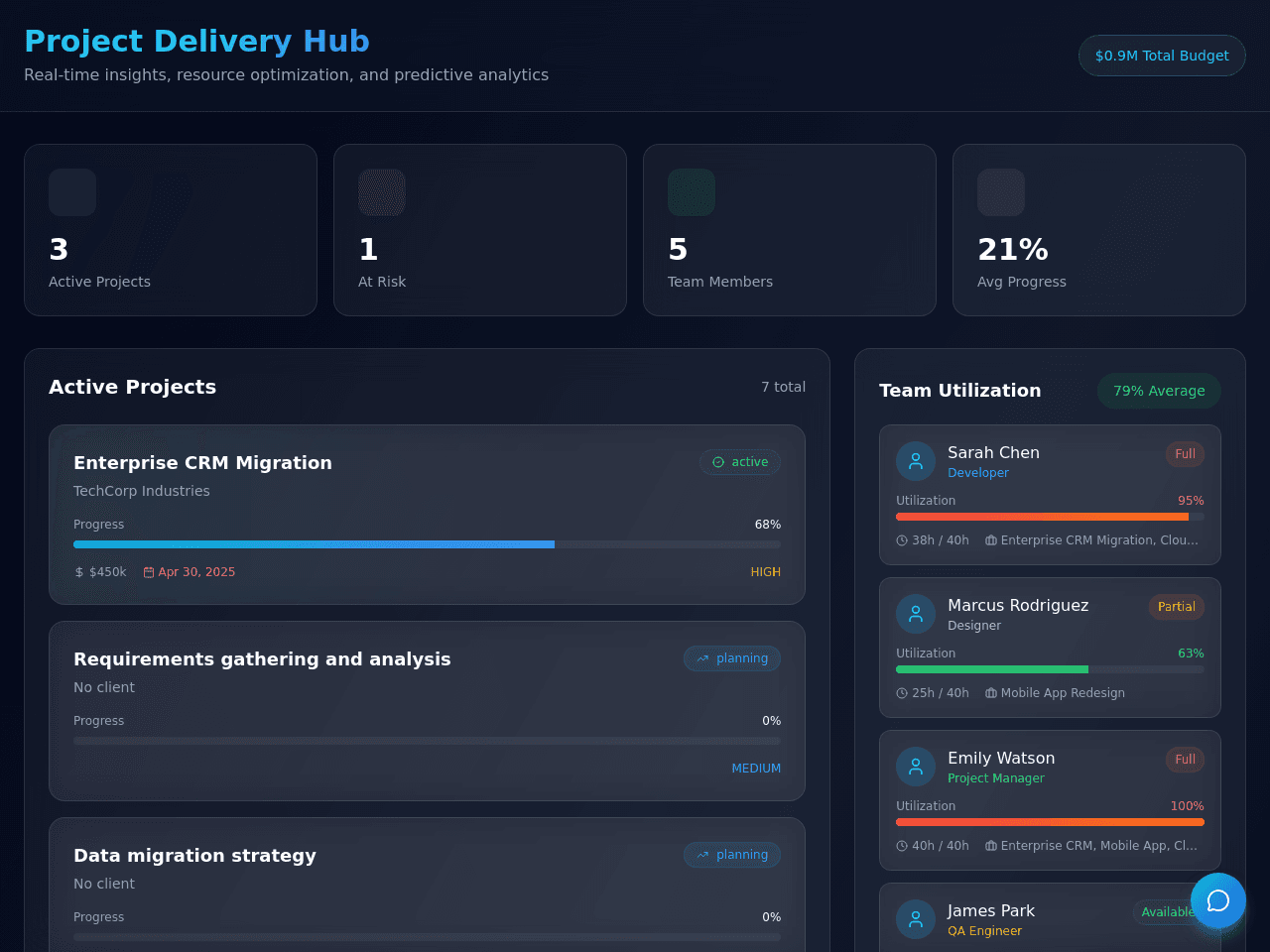Click the 21% Avg Progress value
This screenshot has width=1270, height=952.
[1013, 249]
